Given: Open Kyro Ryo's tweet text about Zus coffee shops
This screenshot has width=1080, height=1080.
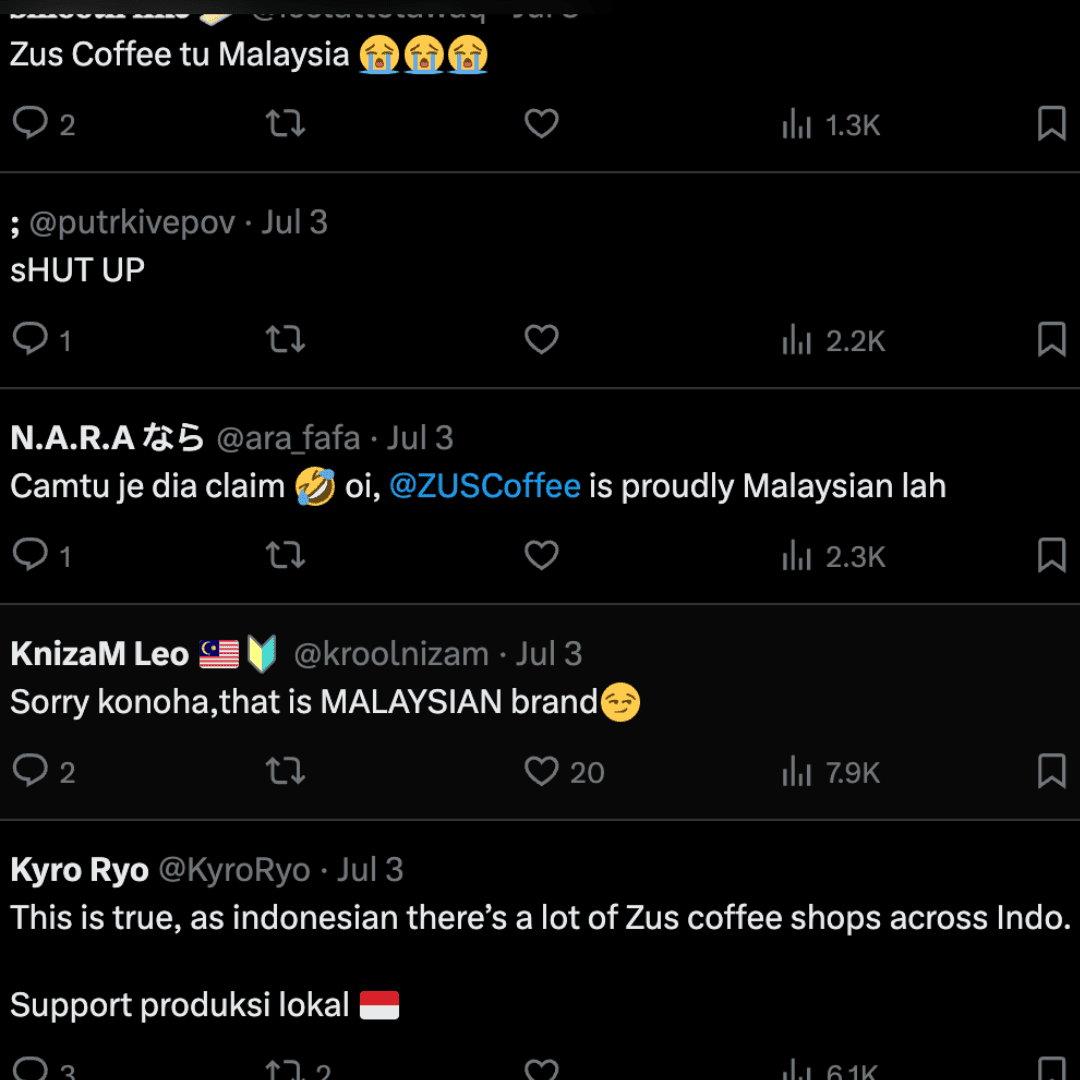Looking at the screenshot, I should (540, 918).
